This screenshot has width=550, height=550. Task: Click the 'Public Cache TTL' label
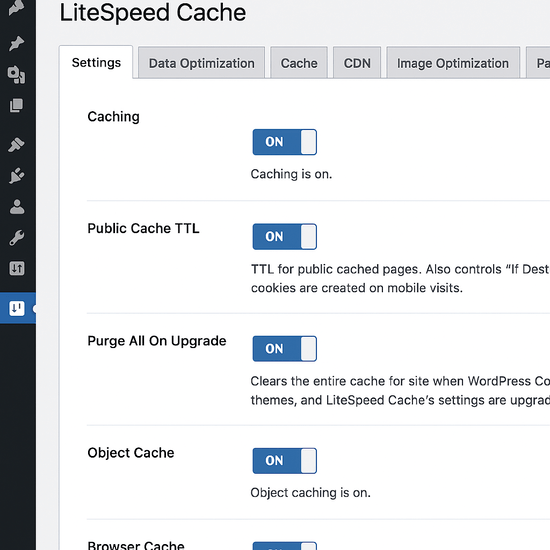click(x=143, y=228)
